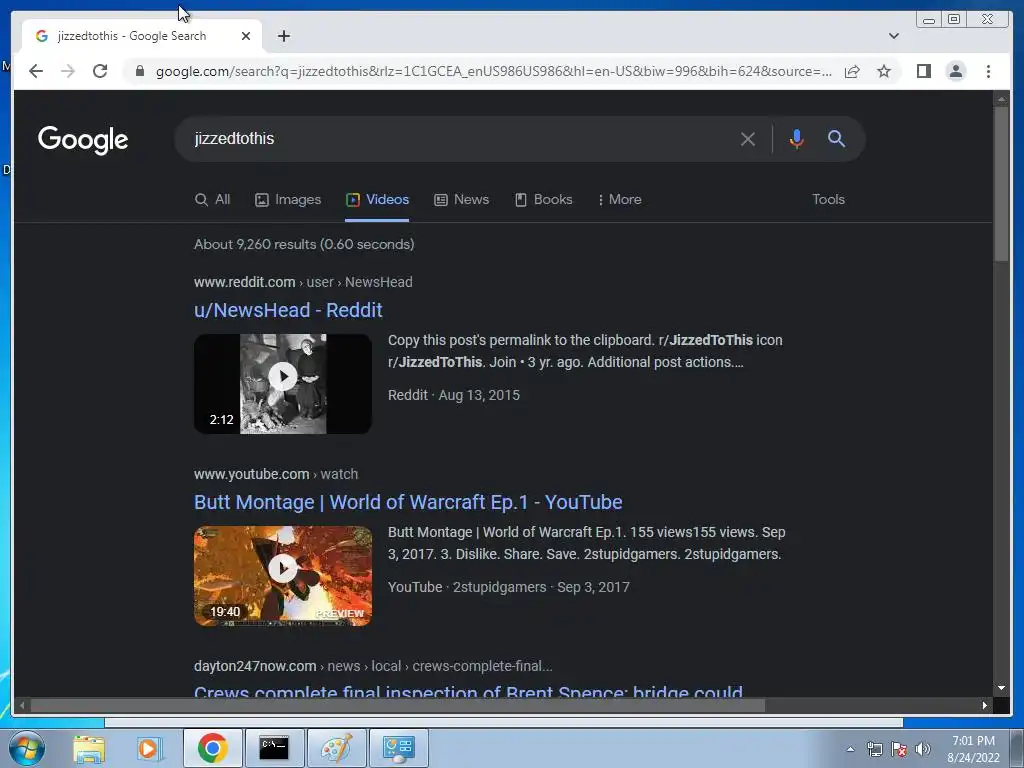Launch Windows Media Player from taskbar
The width and height of the screenshot is (1024, 768).
coord(149,748)
